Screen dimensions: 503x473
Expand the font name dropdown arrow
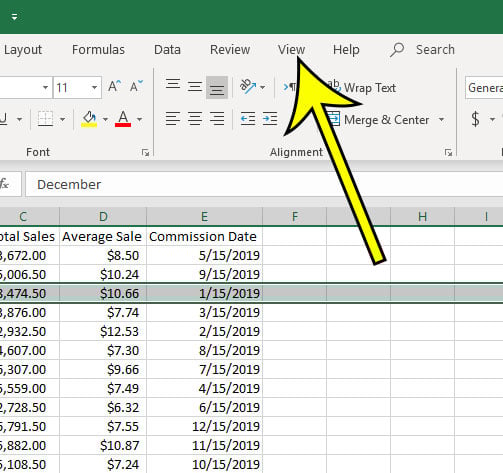(45, 88)
